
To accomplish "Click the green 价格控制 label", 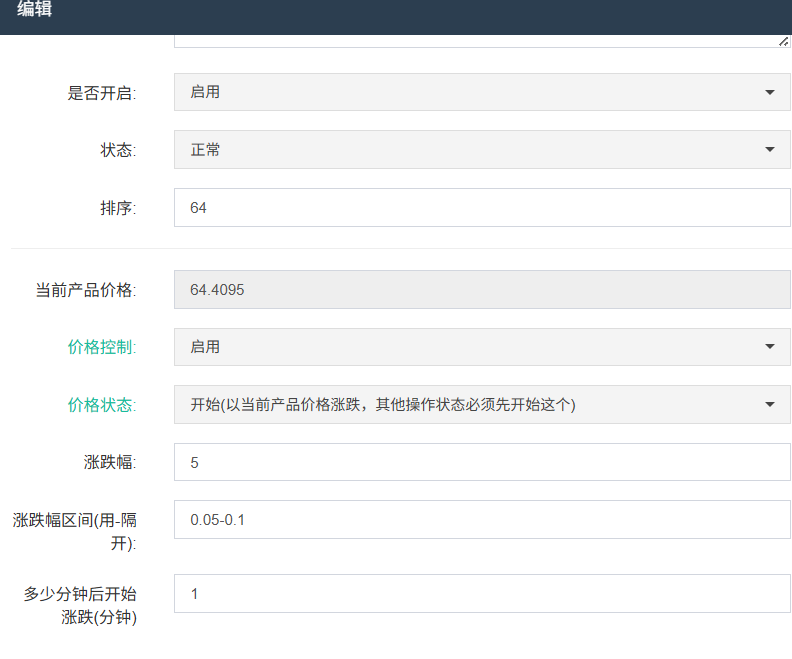I will (x=102, y=347).
